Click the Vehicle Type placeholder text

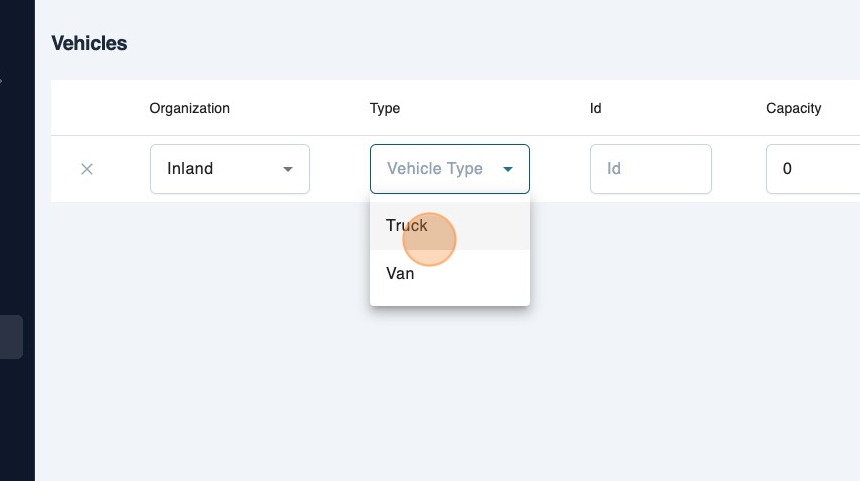coord(435,169)
